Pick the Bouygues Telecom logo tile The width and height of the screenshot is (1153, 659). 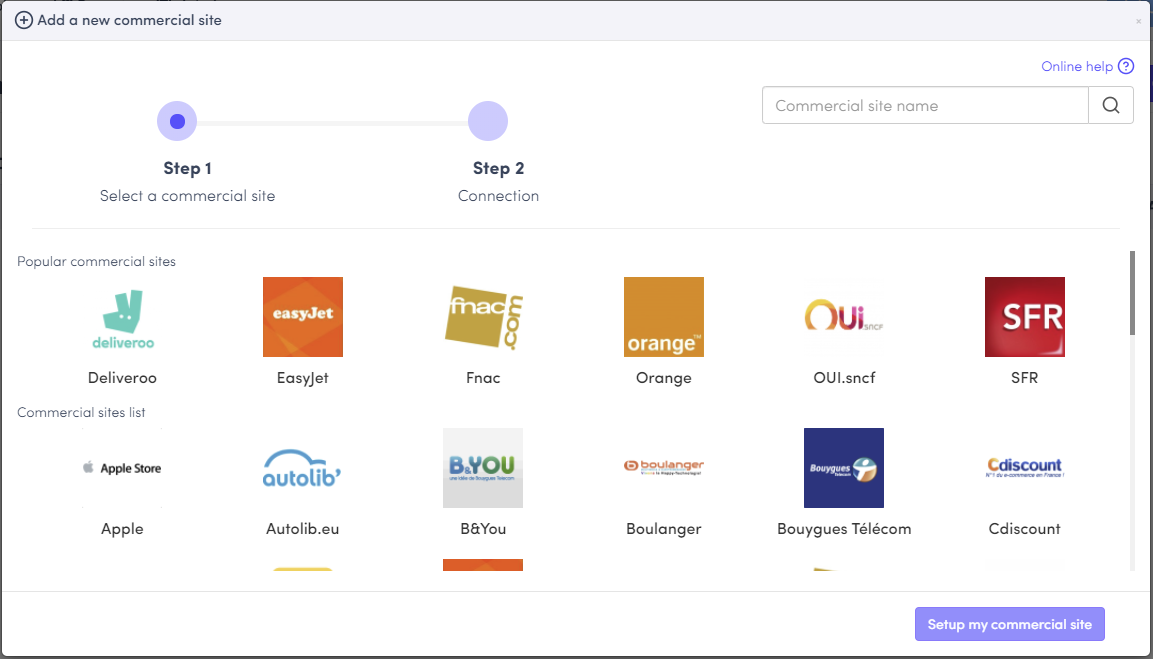point(844,468)
